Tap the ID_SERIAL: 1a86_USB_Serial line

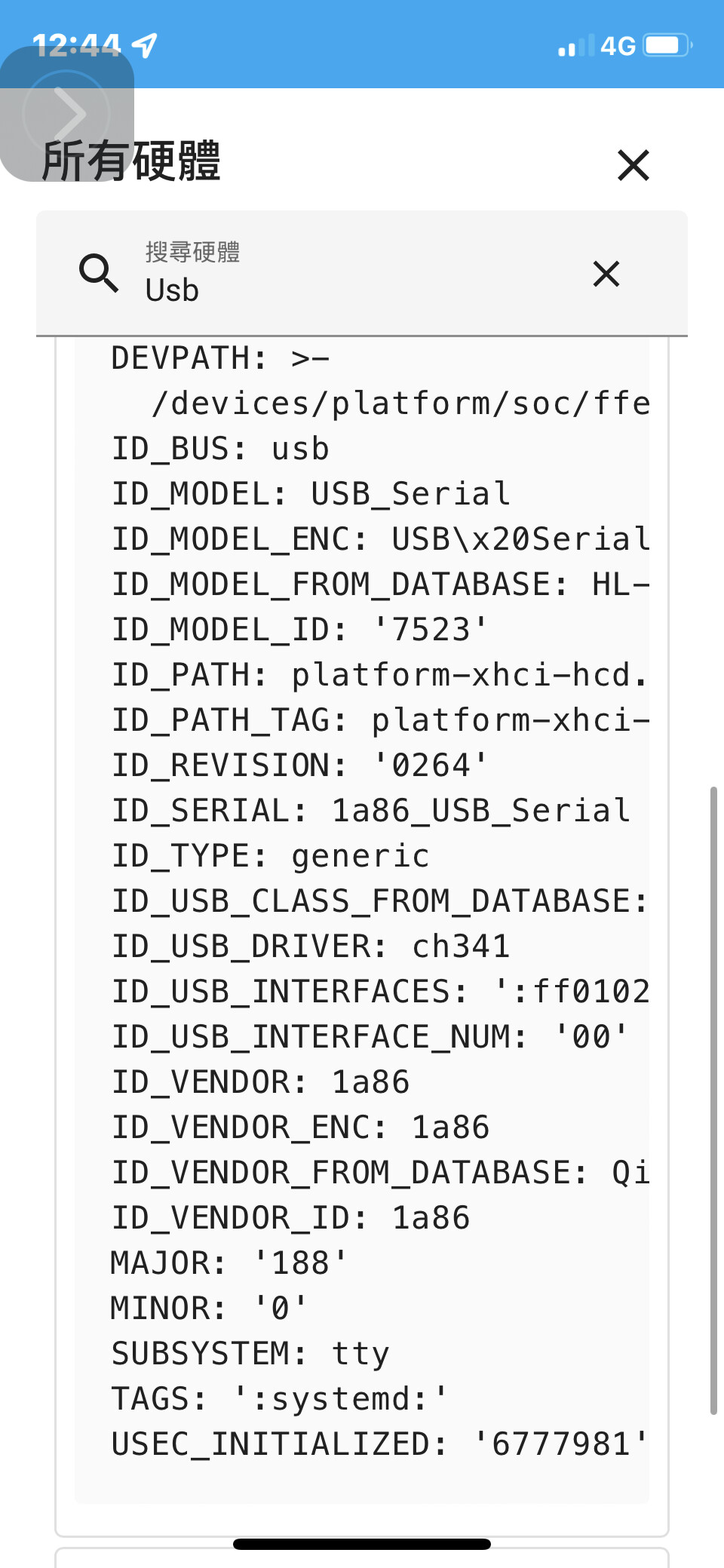[x=370, y=811]
